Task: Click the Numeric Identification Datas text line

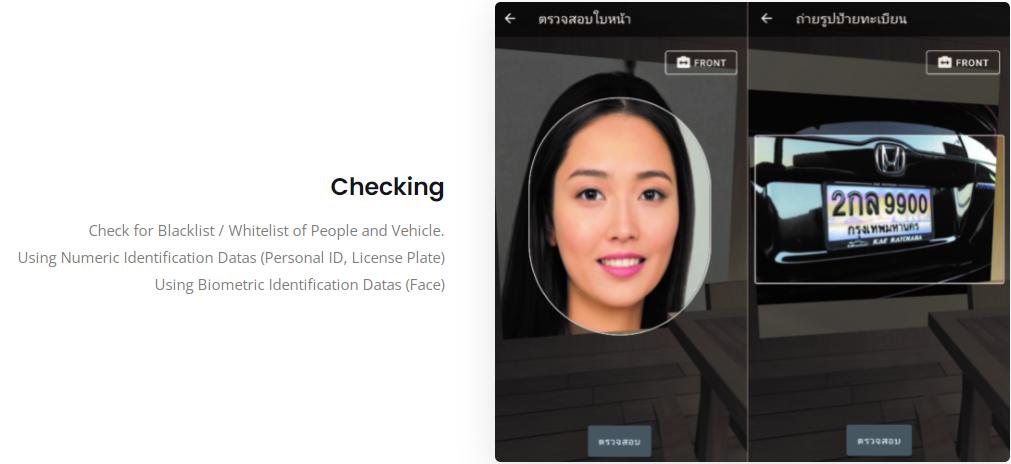Action: [x=231, y=258]
